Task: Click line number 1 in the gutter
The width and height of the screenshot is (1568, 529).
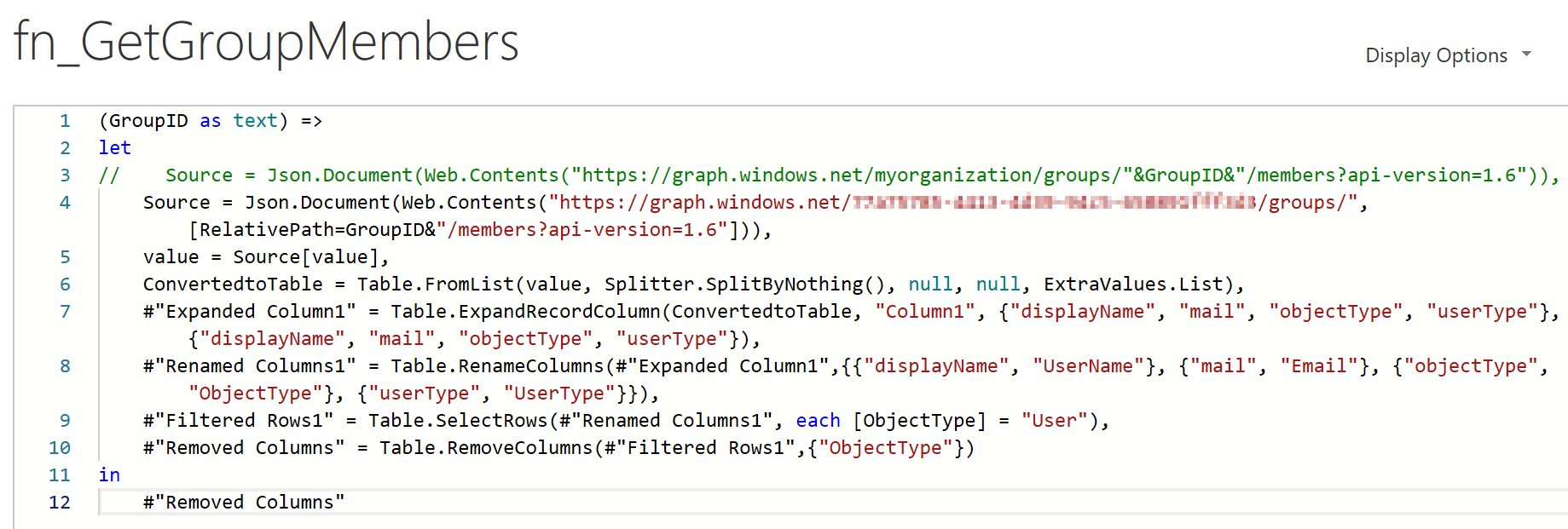Action: [65, 121]
